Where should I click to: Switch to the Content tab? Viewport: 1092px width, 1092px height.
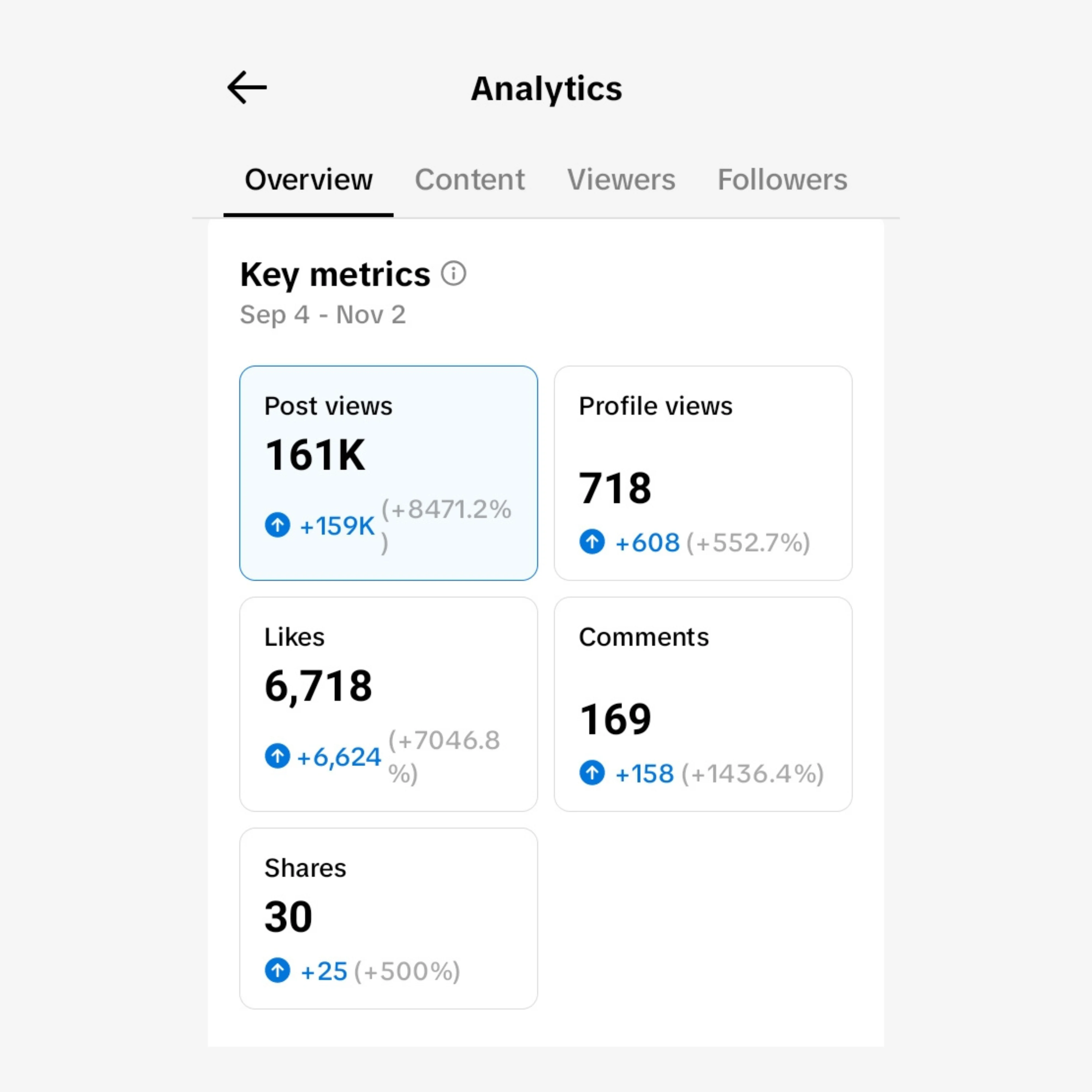(x=470, y=180)
